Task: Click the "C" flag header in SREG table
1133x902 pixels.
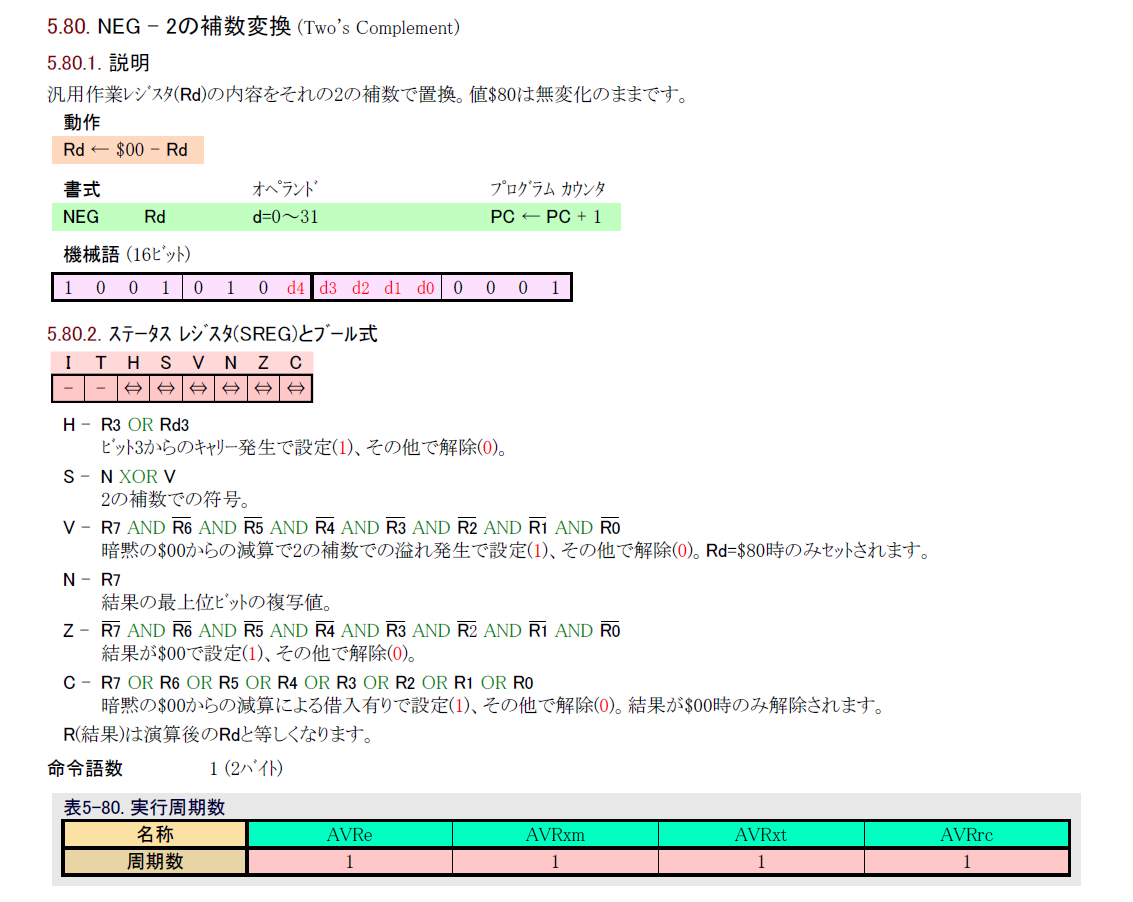Action: pyautogui.click(x=296, y=363)
